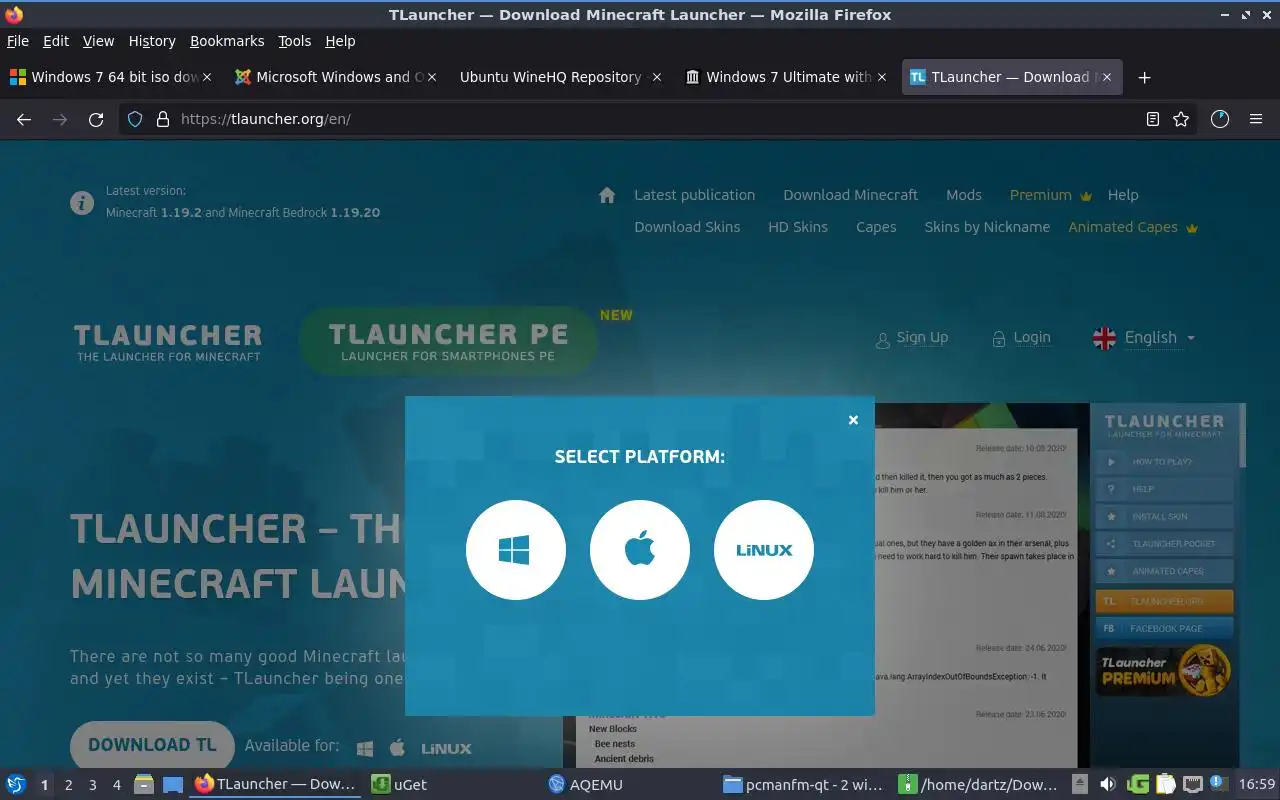Click the home icon in site navigation

pyautogui.click(x=607, y=195)
